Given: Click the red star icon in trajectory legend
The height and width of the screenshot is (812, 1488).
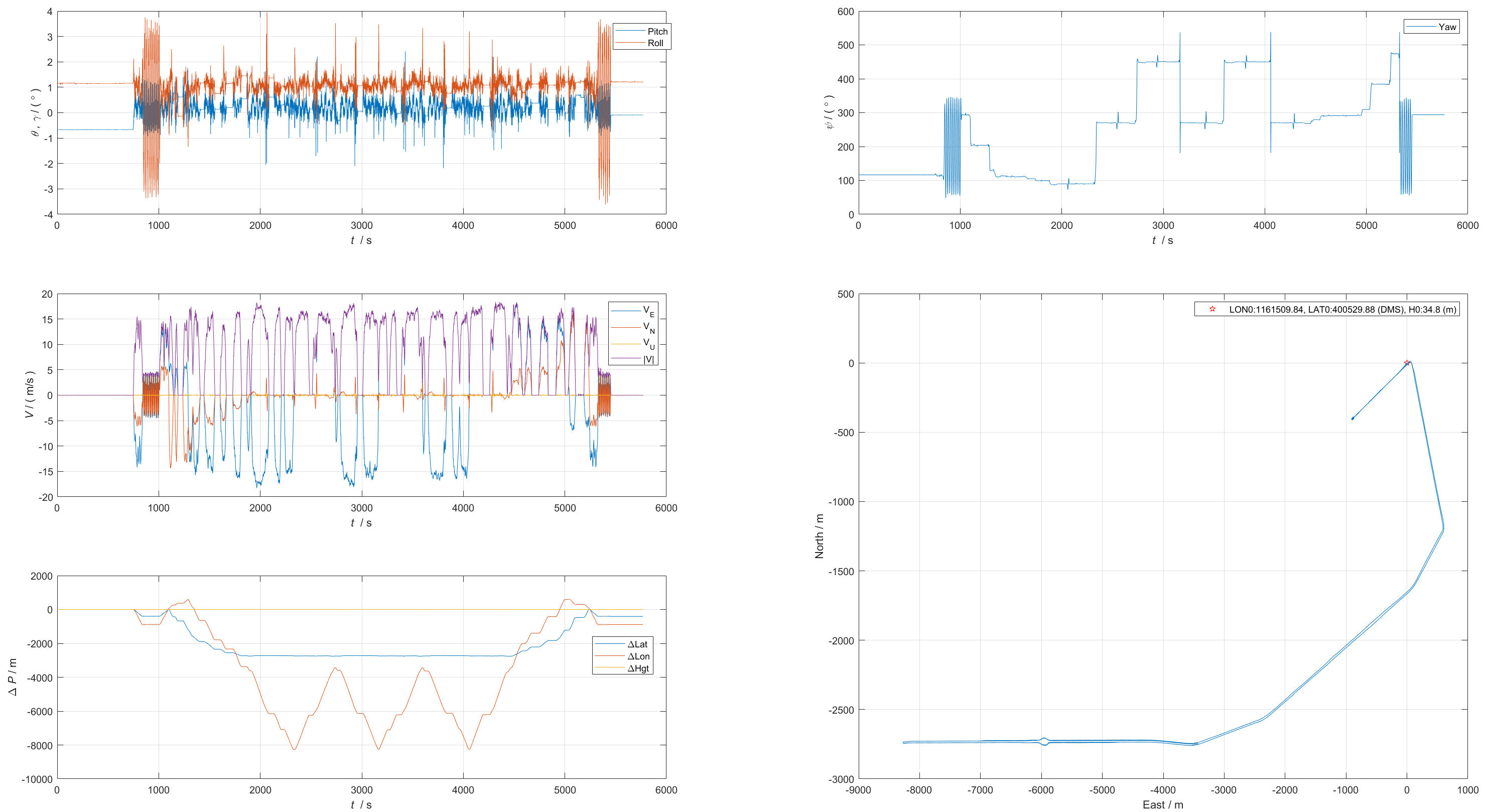Looking at the screenshot, I should tap(1212, 309).
